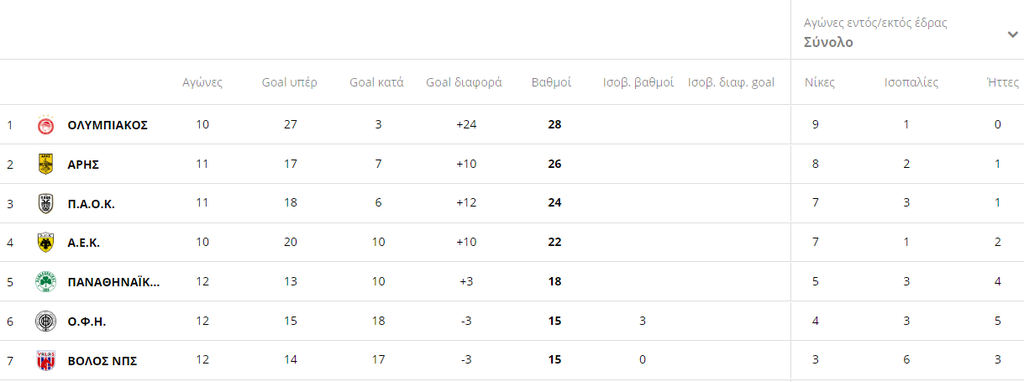The width and height of the screenshot is (1024, 382).
Task: Open the green Panathinaikos shamrock logo
Action: [x=45, y=281]
